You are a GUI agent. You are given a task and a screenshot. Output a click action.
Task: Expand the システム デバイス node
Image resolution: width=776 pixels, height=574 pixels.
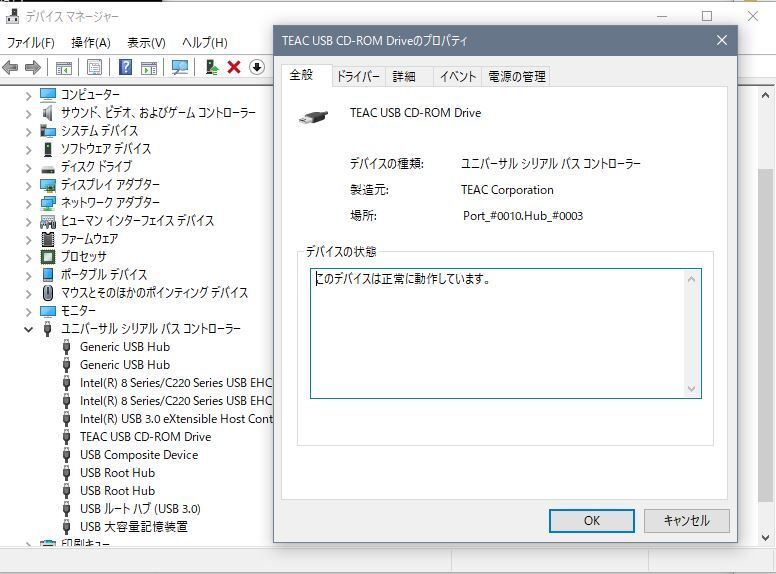[28, 132]
